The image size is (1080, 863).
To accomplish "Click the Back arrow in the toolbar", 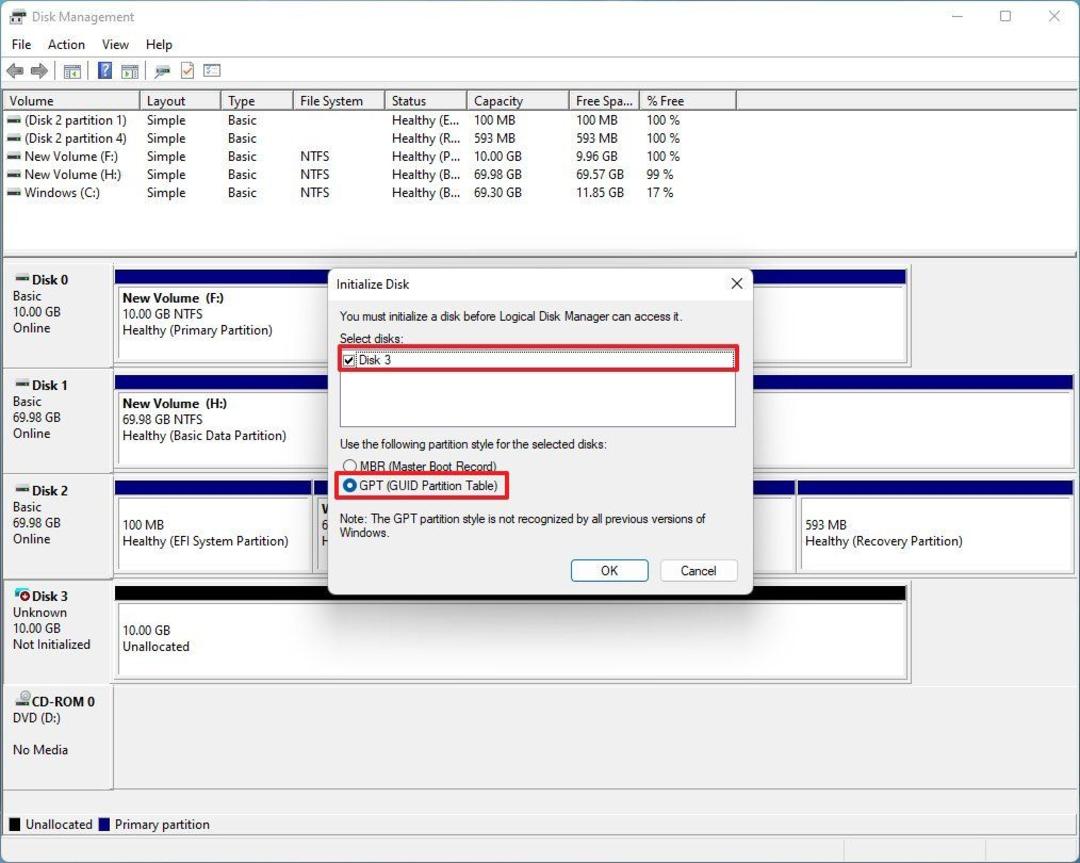I will click(x=14, y=70).
